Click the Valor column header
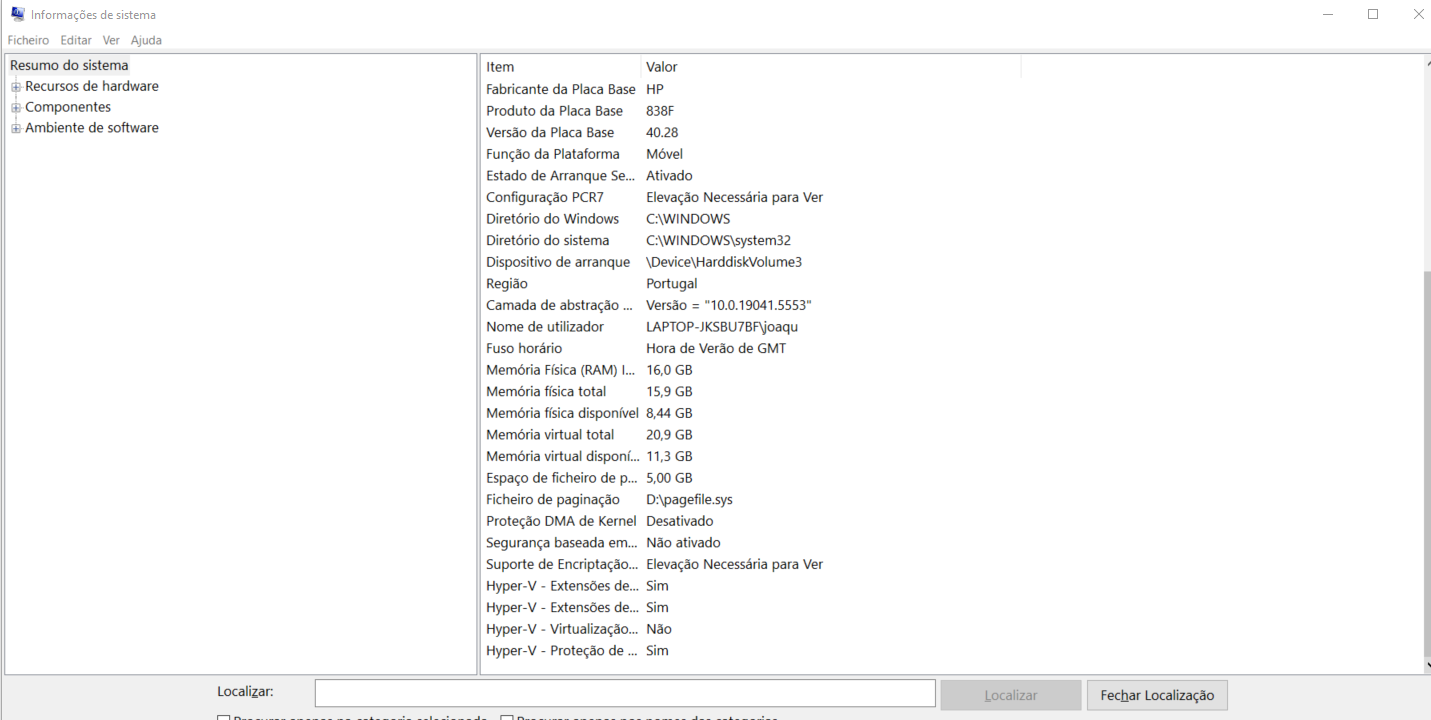Viewport: 1431px width, 720px height. pyautogui.click(x=831, y=67)
